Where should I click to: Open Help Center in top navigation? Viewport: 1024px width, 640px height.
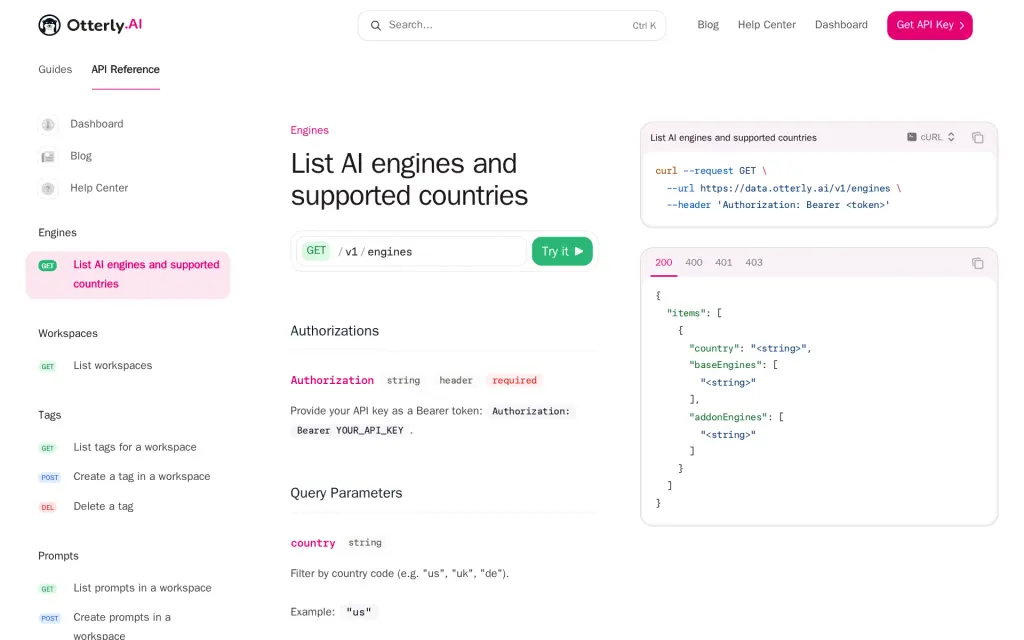tap(767, 25)
